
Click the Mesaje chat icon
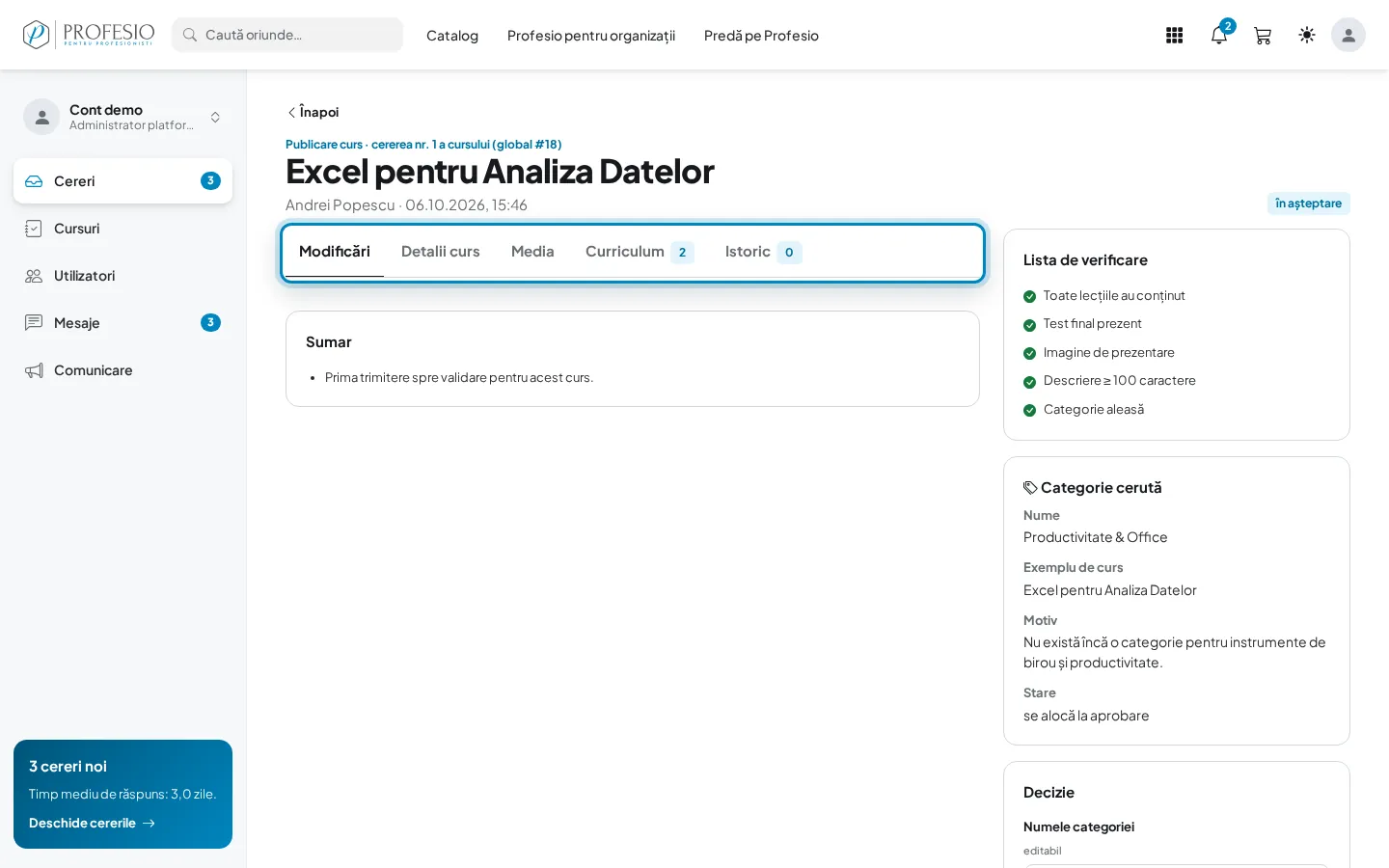[x=34, y=323]
